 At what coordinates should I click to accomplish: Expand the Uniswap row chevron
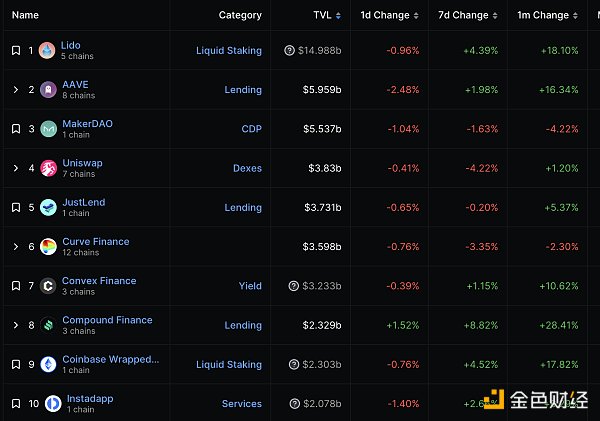[x=16, y=168]
